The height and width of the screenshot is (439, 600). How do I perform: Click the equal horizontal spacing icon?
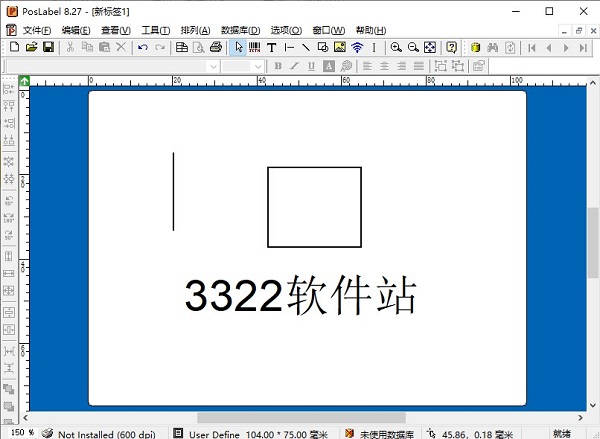9,351
